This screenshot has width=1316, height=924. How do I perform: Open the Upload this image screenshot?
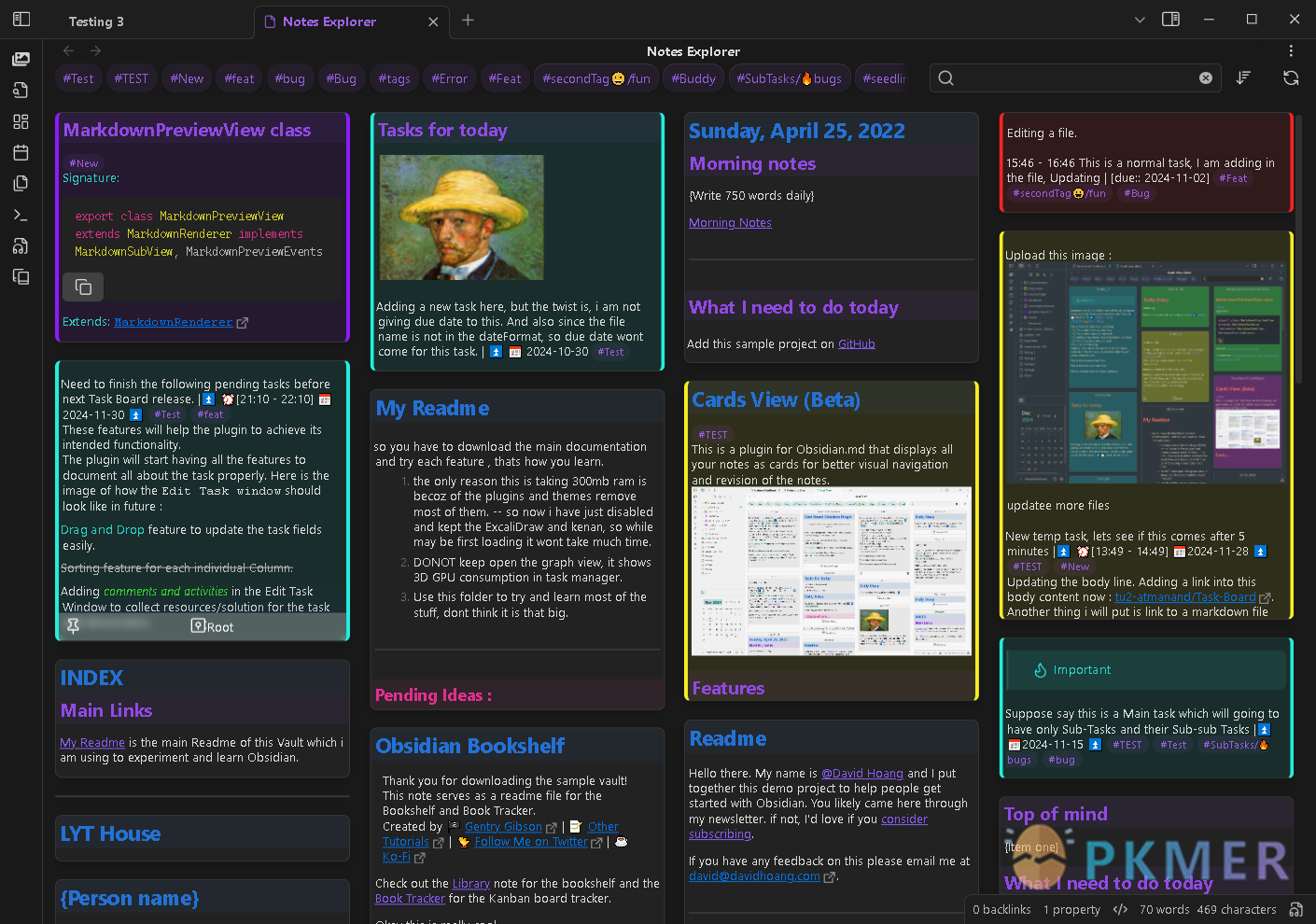[1147, 371]
